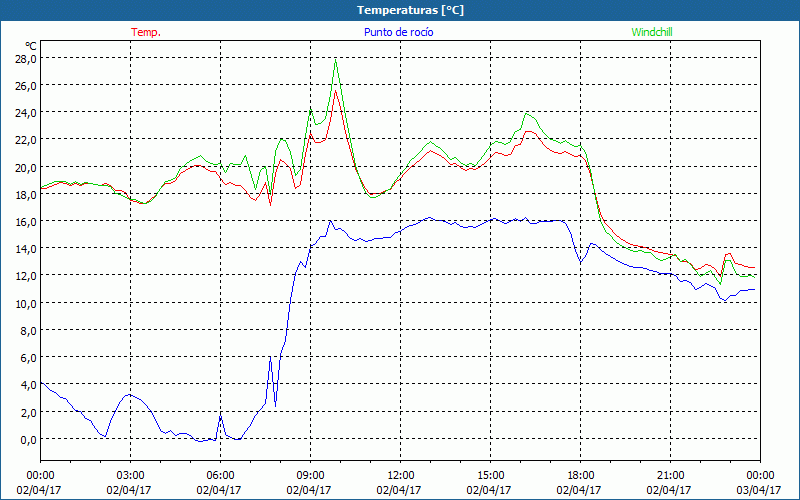Click the 24,0 y-axis value
This screenshot has height=500, width=800.
pos(26,113)
